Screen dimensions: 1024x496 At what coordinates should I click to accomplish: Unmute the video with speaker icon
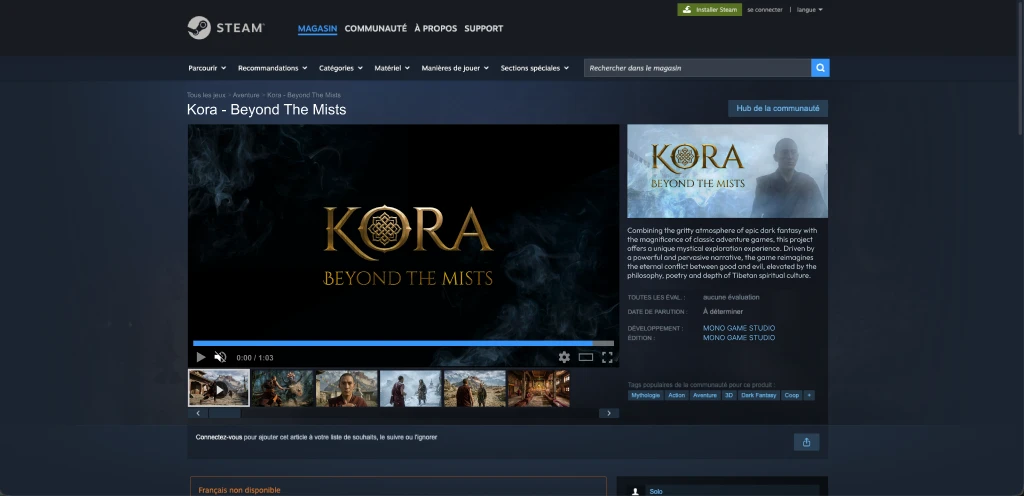(220, 357)
